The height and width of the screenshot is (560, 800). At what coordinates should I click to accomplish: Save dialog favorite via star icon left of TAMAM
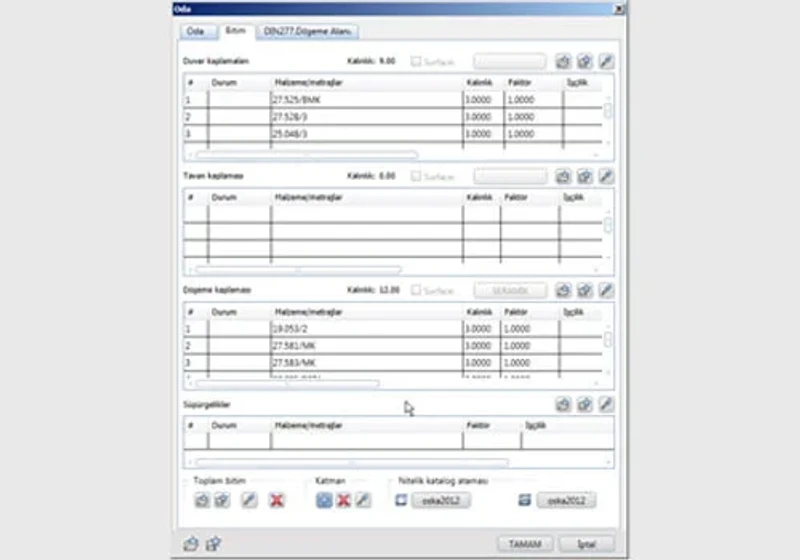[x=213, y=544]
